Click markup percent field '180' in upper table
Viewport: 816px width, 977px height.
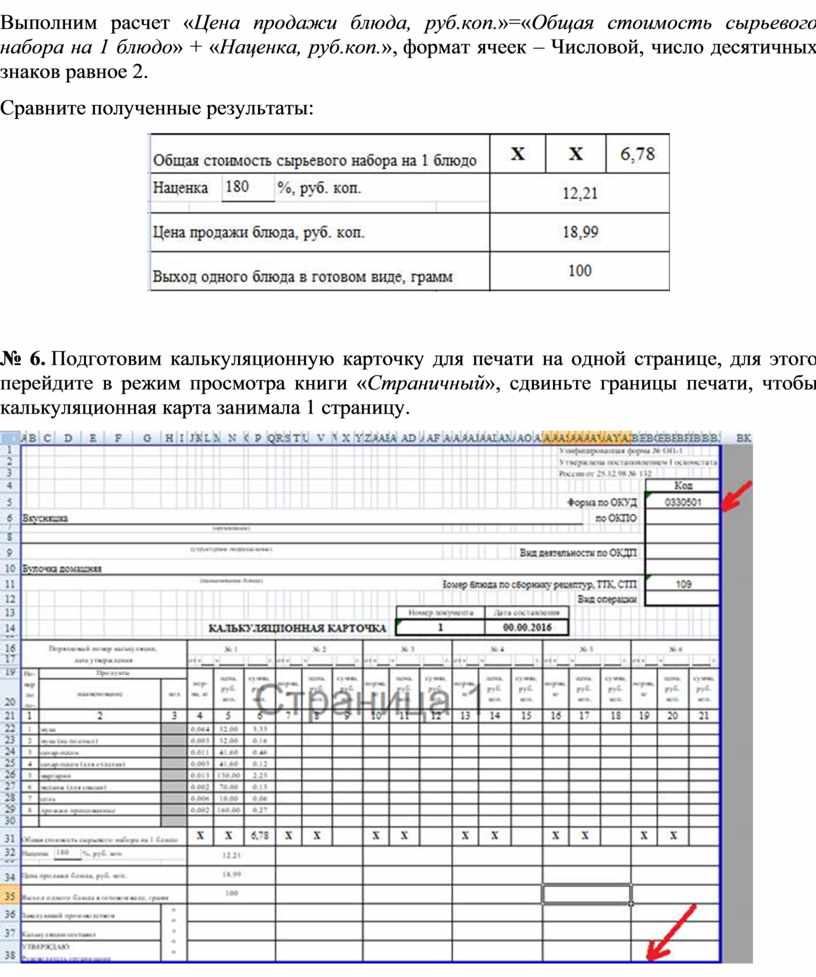point(247,187)
